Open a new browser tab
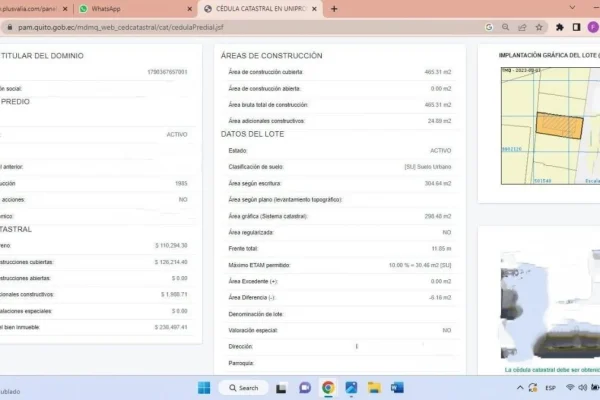 334,8
